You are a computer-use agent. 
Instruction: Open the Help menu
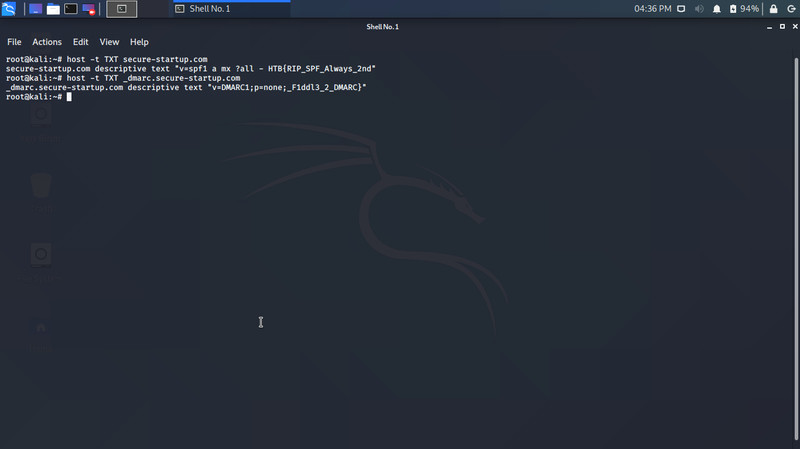(x=139, y=42)
